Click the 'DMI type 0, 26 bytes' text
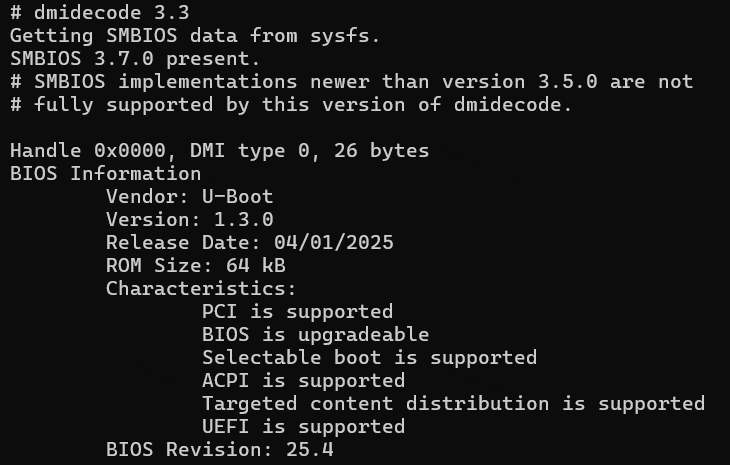 [309, 151]
